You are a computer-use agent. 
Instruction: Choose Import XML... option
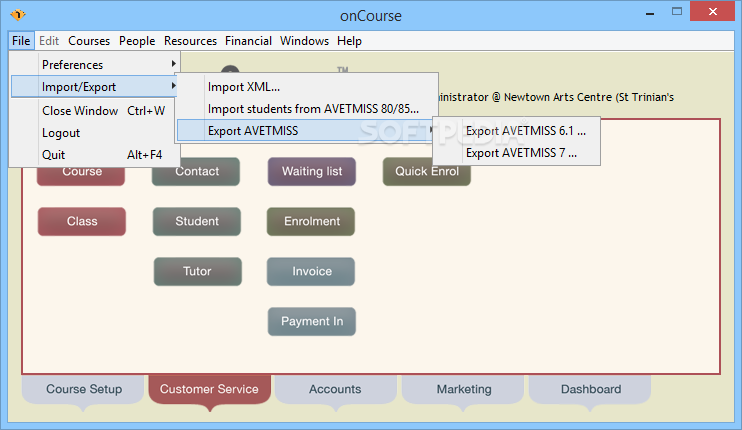point(307,87)
